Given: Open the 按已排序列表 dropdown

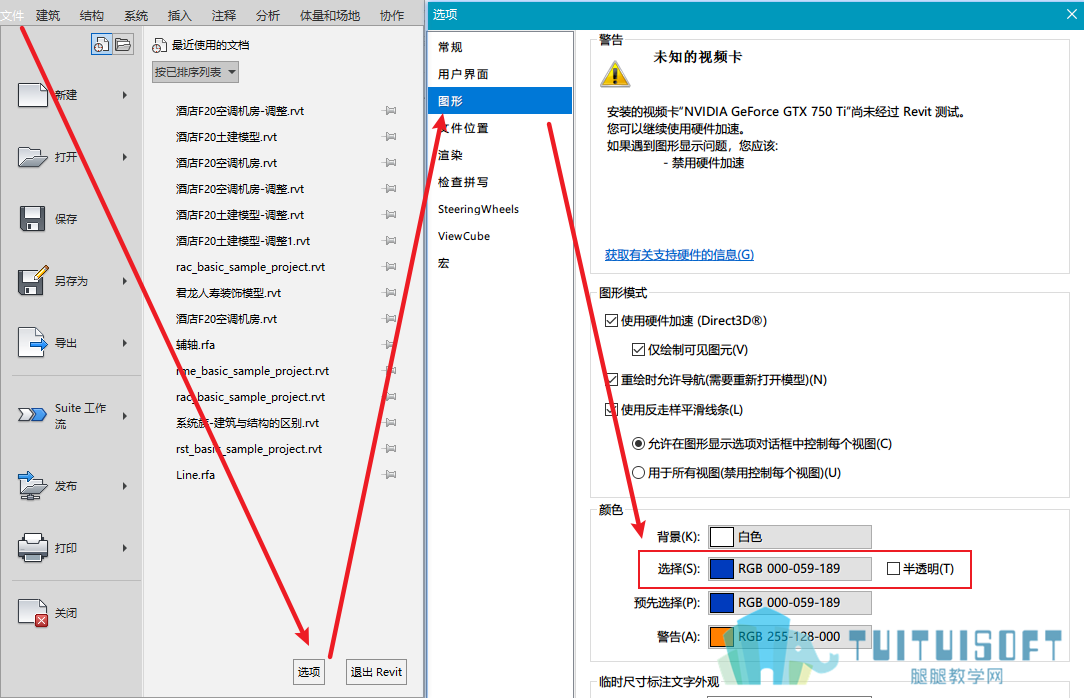Looking at the screenshot, I should coord(196,72).
